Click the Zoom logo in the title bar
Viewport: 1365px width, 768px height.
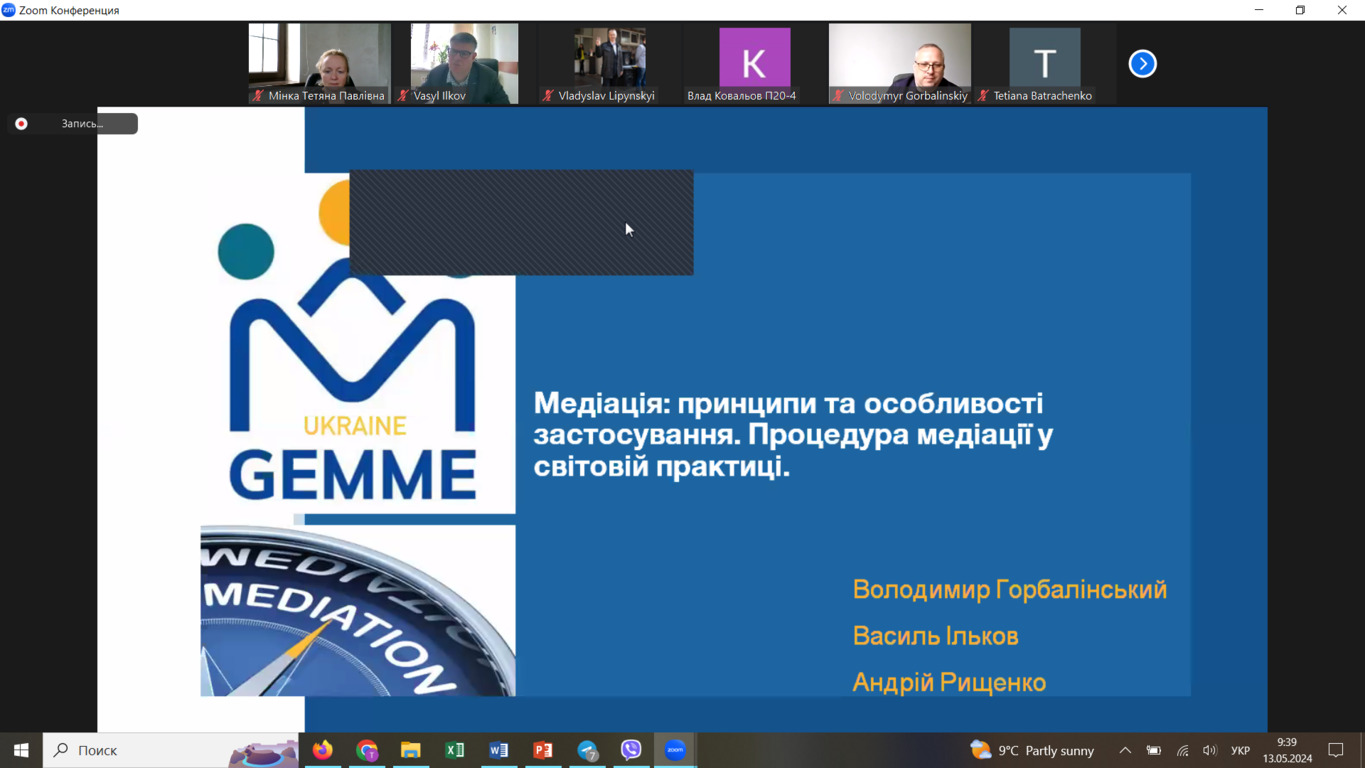(9, 10)
